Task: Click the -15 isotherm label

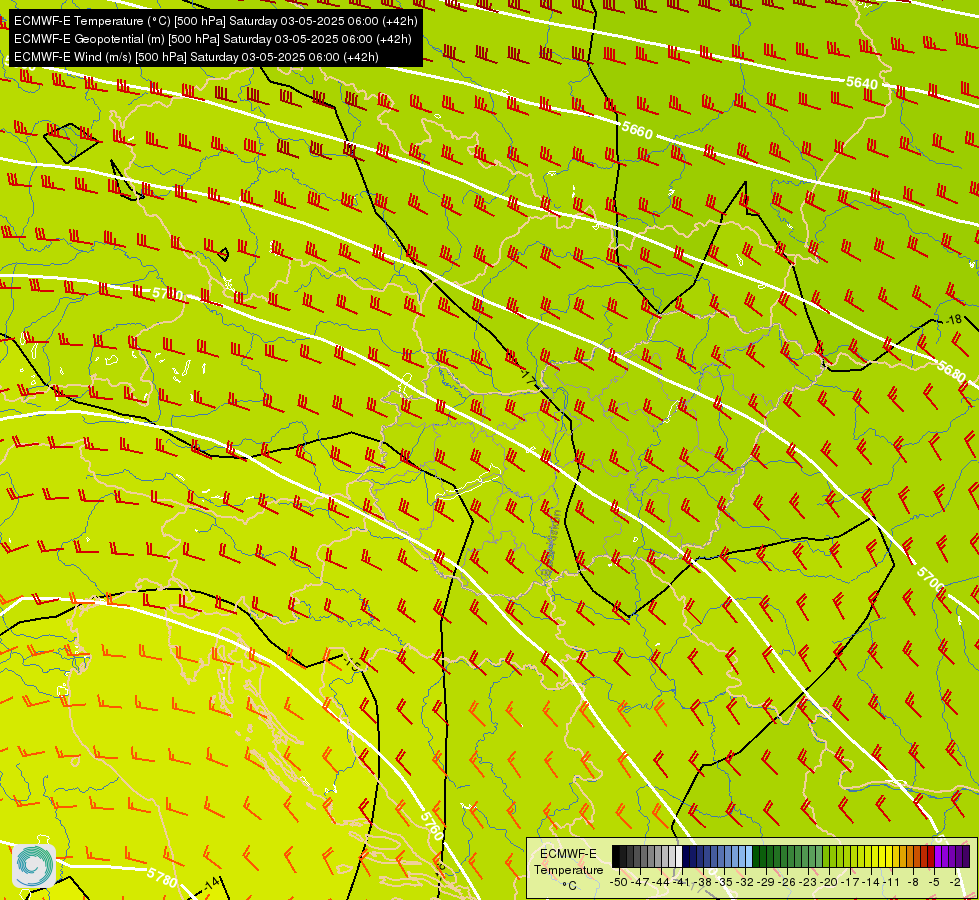Action: pos(352,664)
